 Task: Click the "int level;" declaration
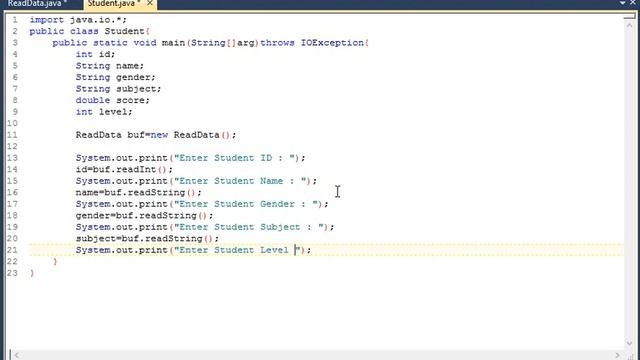click(x=104, y=111)
